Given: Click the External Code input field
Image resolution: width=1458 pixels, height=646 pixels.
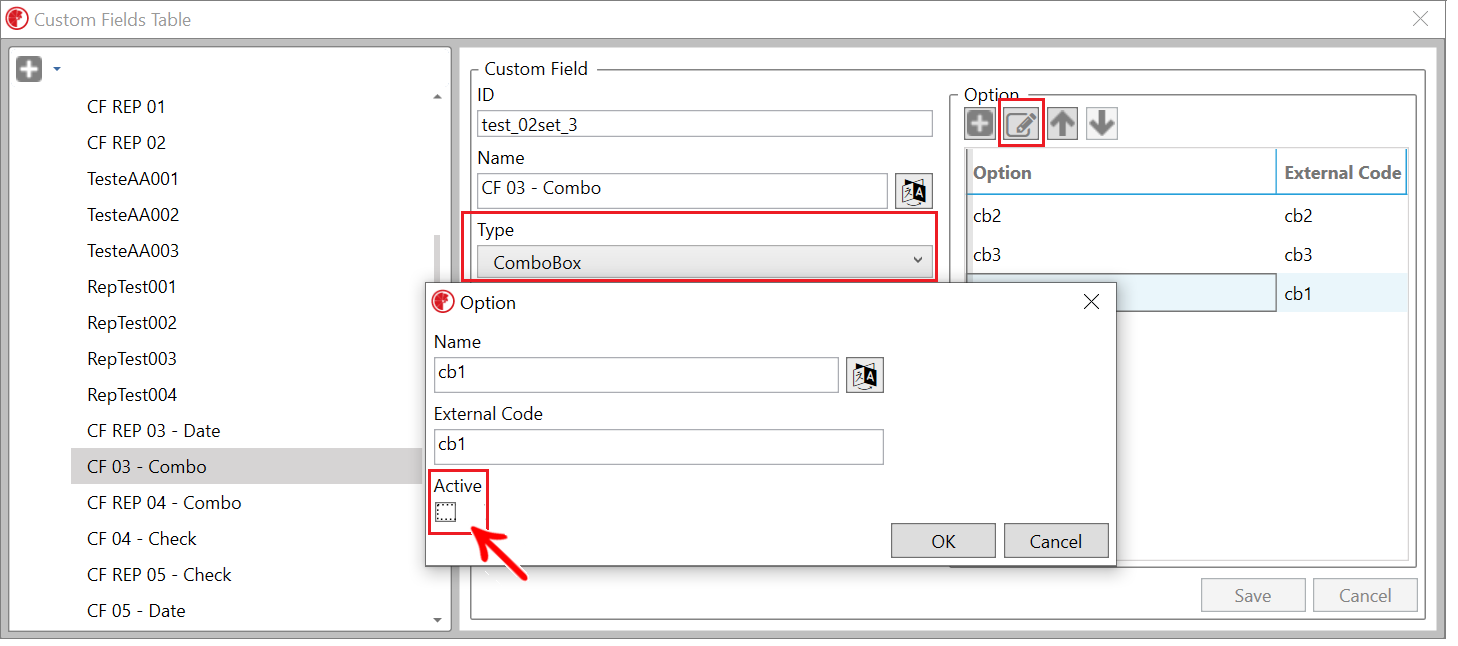Looking at the screenshot, I should click(658, 447).
